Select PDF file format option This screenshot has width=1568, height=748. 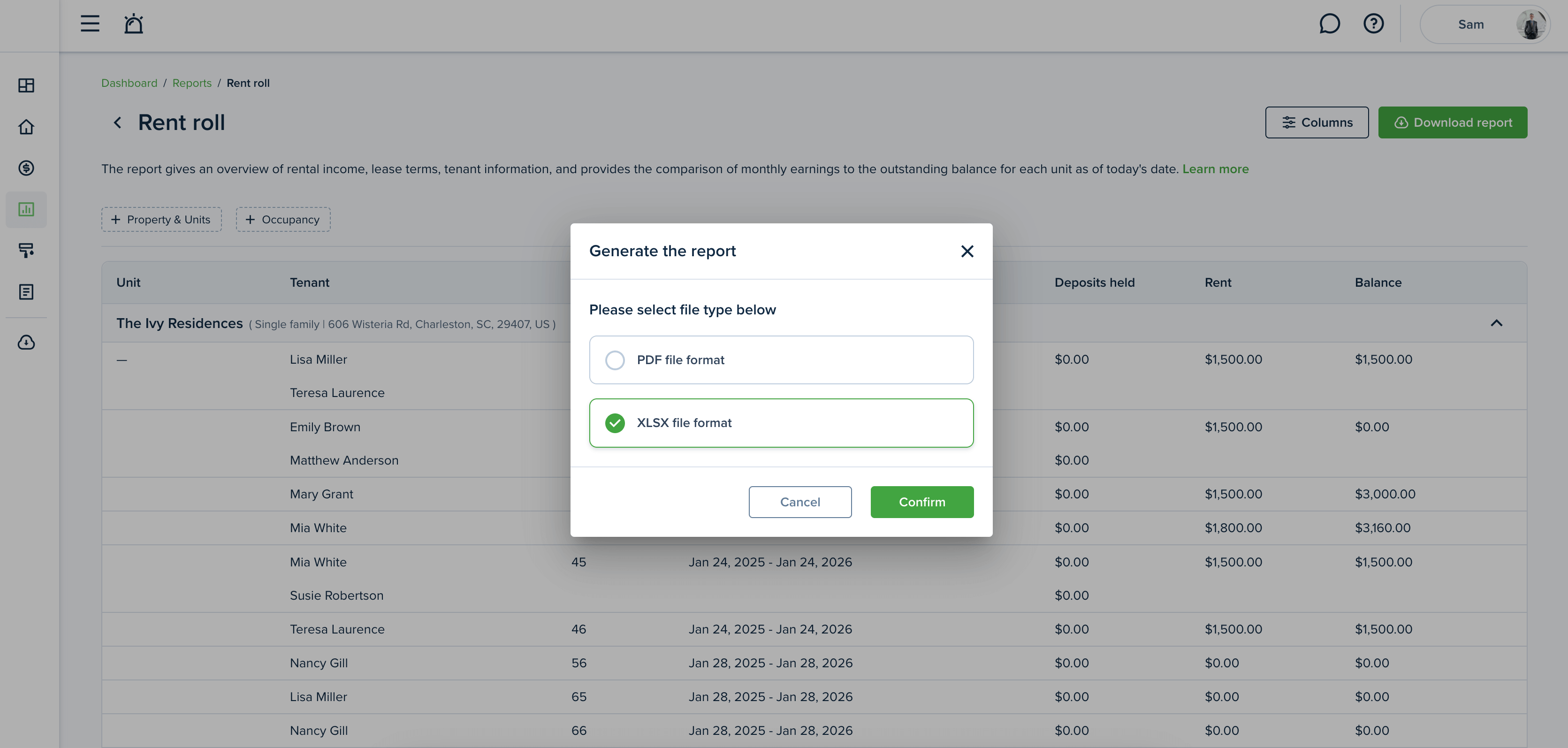(781, 360)
